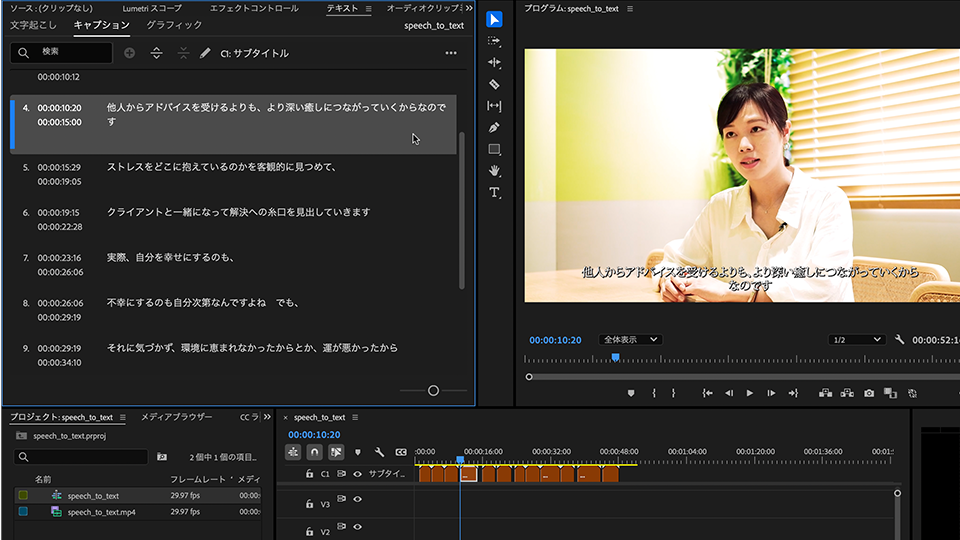Viewport: 960px width, 540px height.
Task: Toggle nest sequence insert mode
Action: click(293, 452)
